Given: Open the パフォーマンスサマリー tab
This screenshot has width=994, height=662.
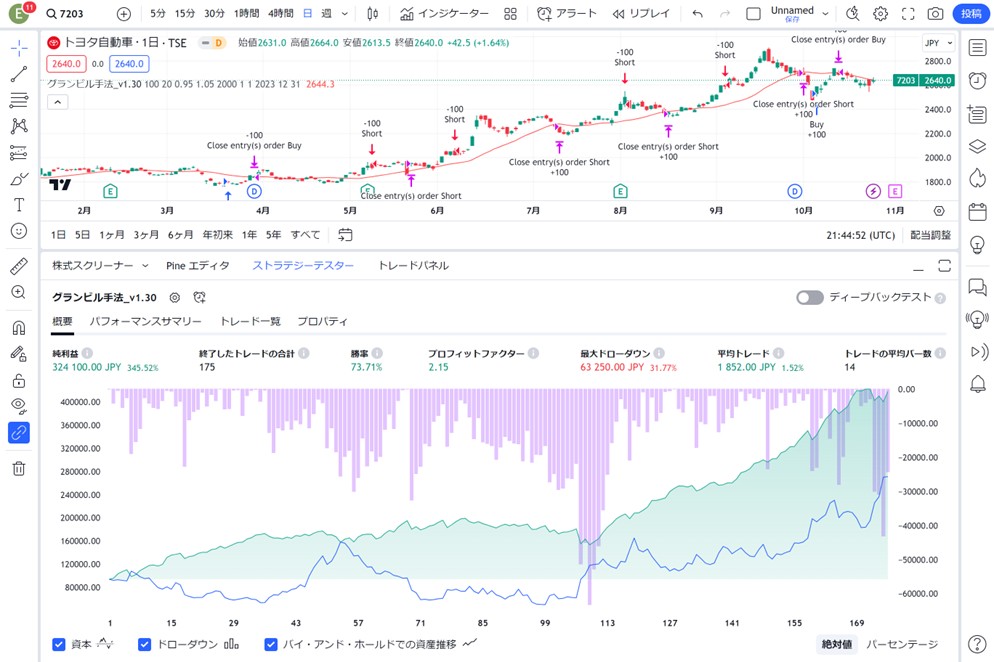Looking at the screenshot, I should [x=145, y=321].
